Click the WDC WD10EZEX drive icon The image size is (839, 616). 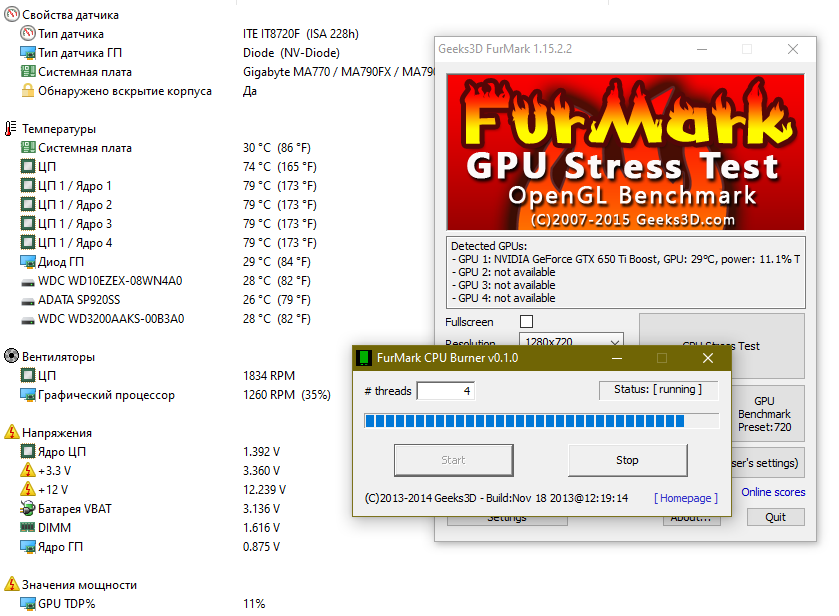[28, 282]
